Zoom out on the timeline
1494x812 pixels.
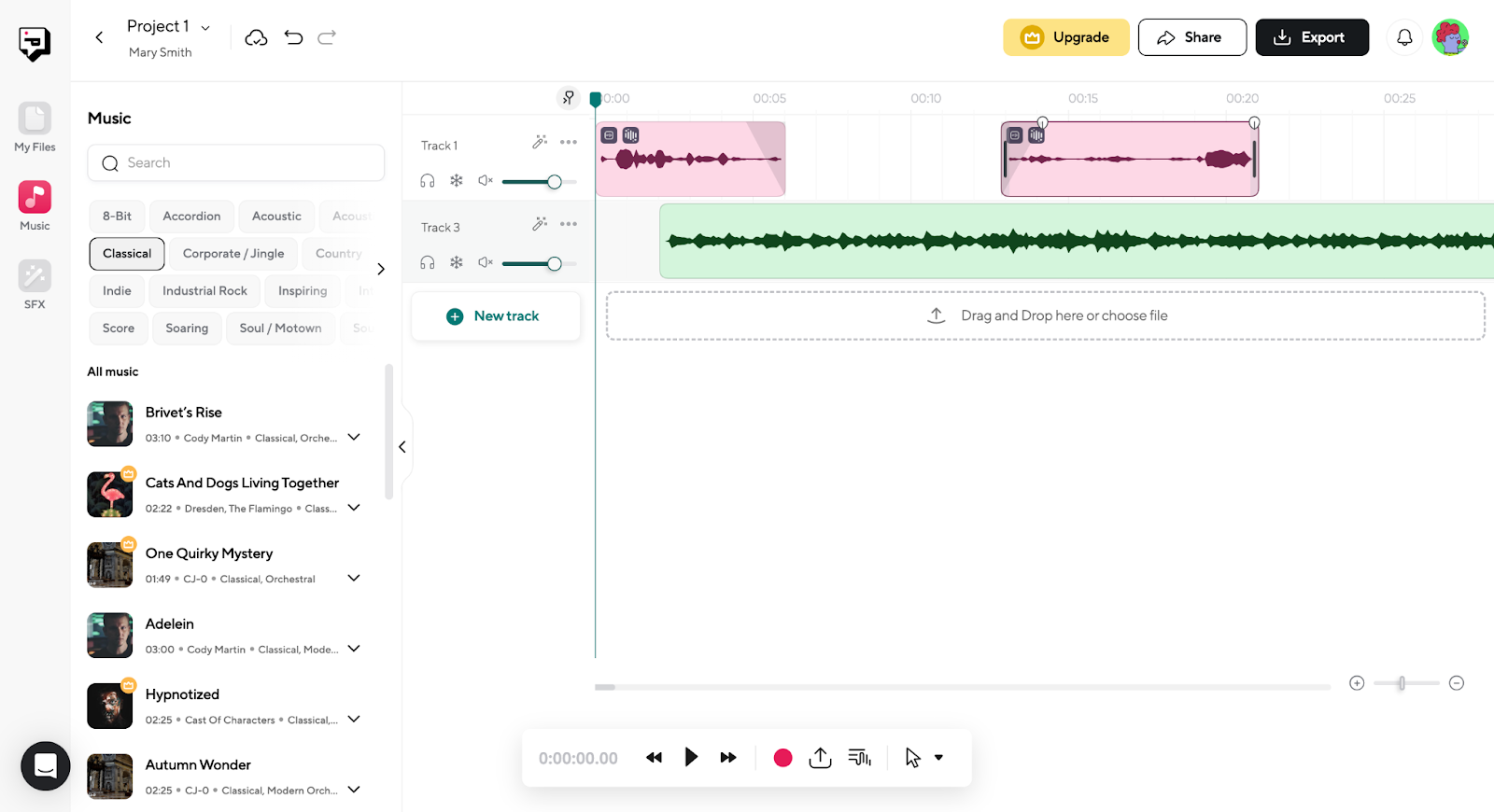coord(1457,683)
